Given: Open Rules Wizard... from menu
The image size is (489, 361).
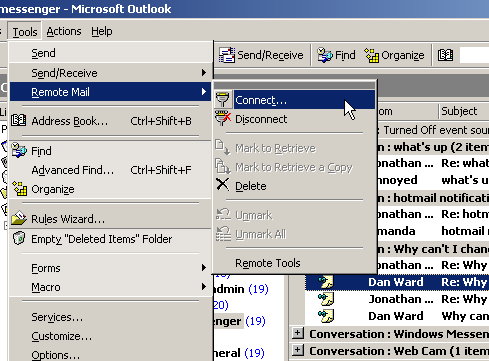Looking at the screenshot, I should coord(111,219).
